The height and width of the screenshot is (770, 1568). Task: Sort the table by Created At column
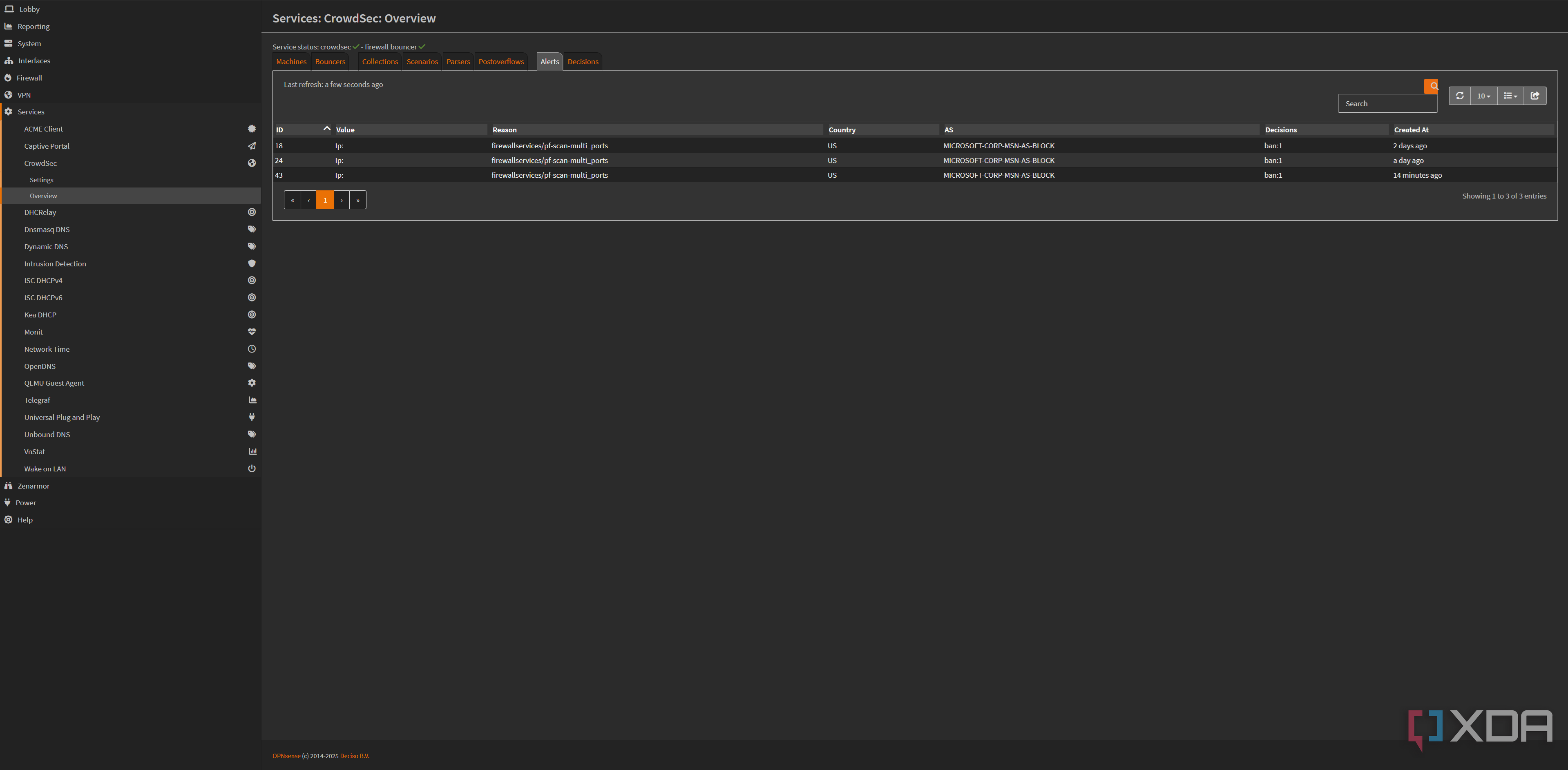(1473, 129)
